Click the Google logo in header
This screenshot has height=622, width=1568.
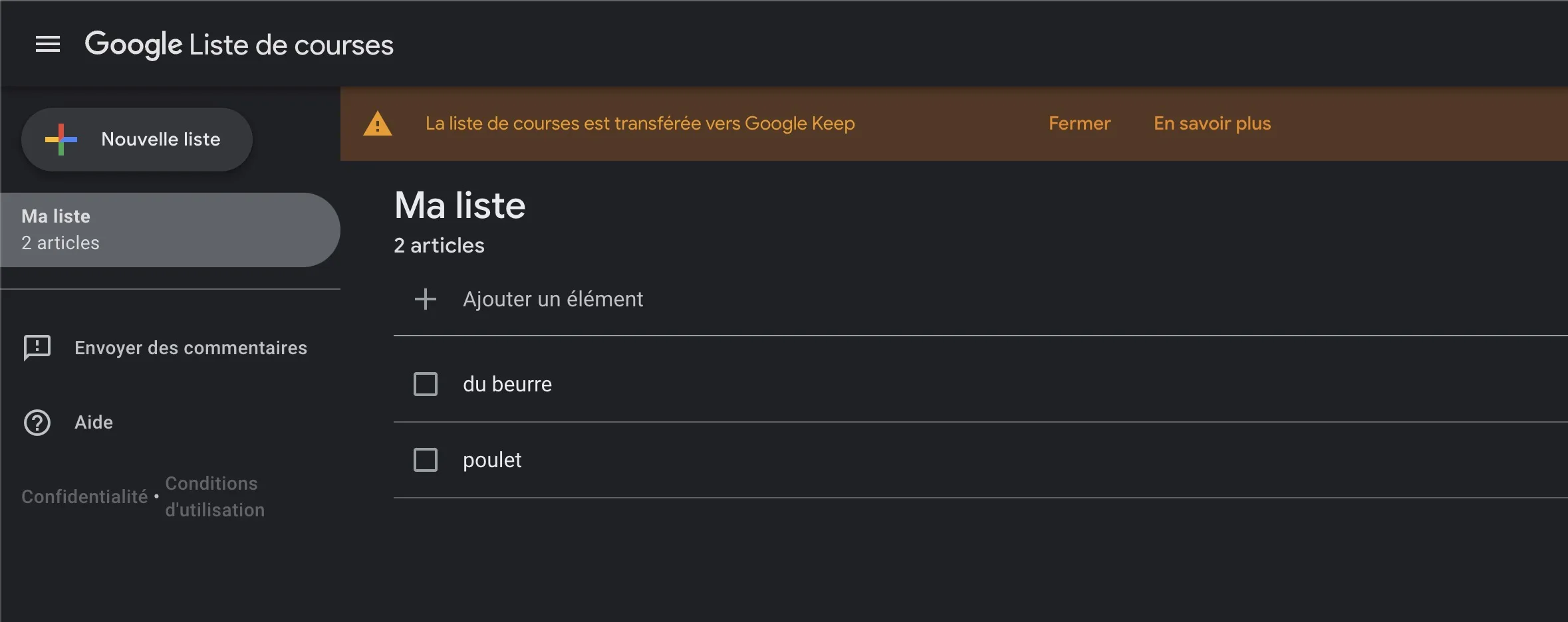pos(134,45)
